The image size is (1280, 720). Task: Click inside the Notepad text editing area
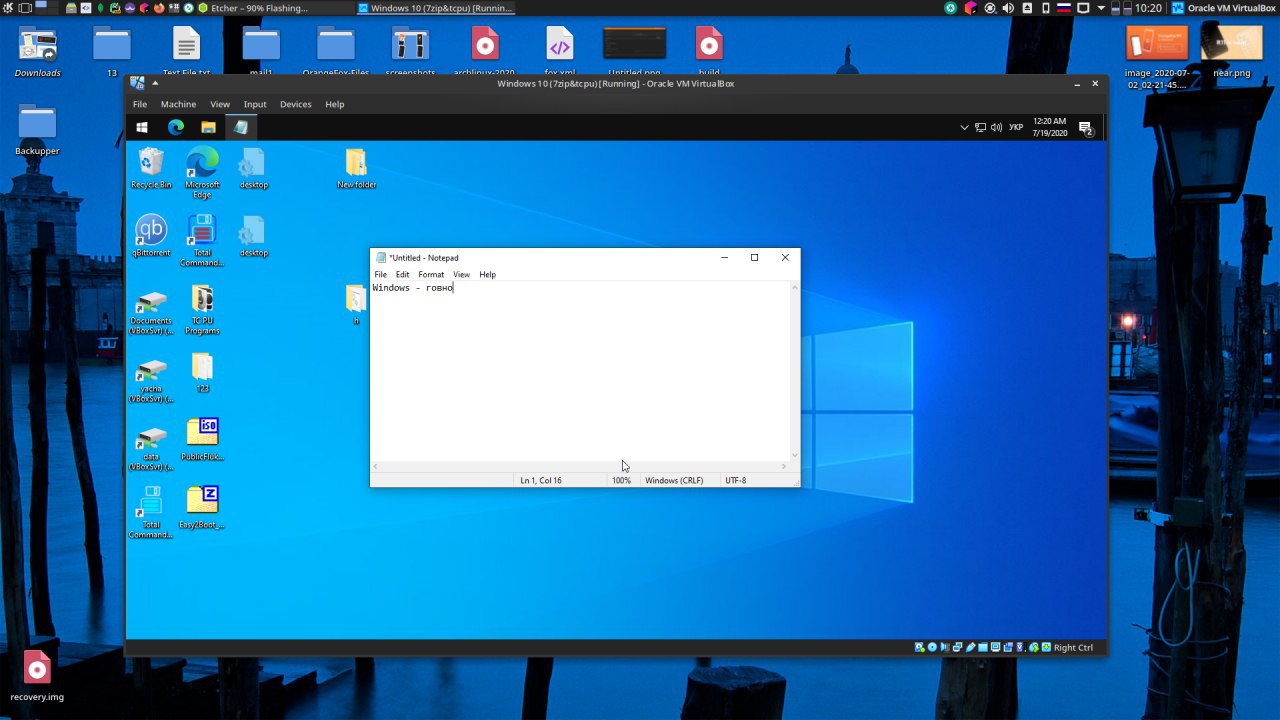tap(580, 371)
